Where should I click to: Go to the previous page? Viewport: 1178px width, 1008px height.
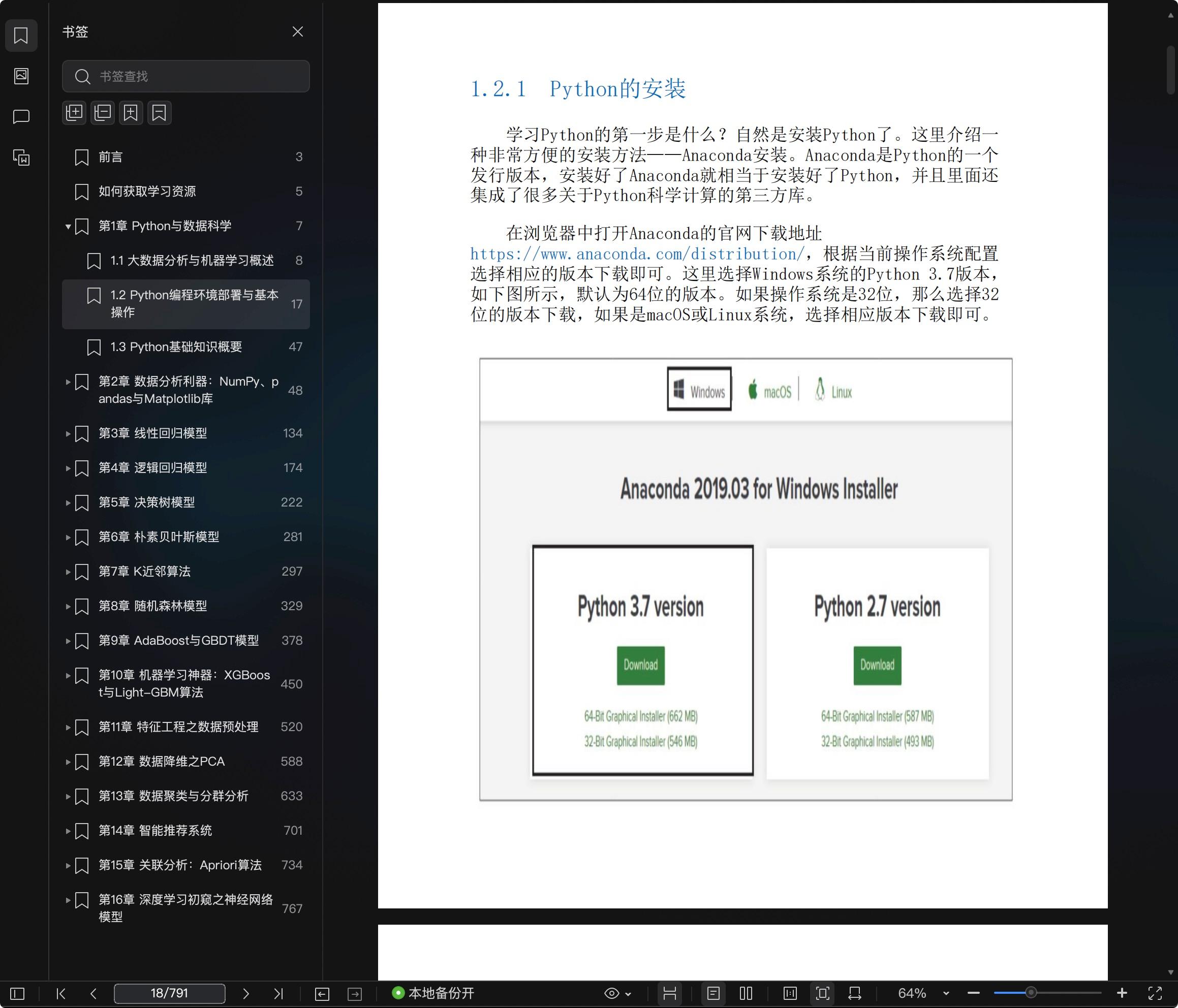(94, 993)
